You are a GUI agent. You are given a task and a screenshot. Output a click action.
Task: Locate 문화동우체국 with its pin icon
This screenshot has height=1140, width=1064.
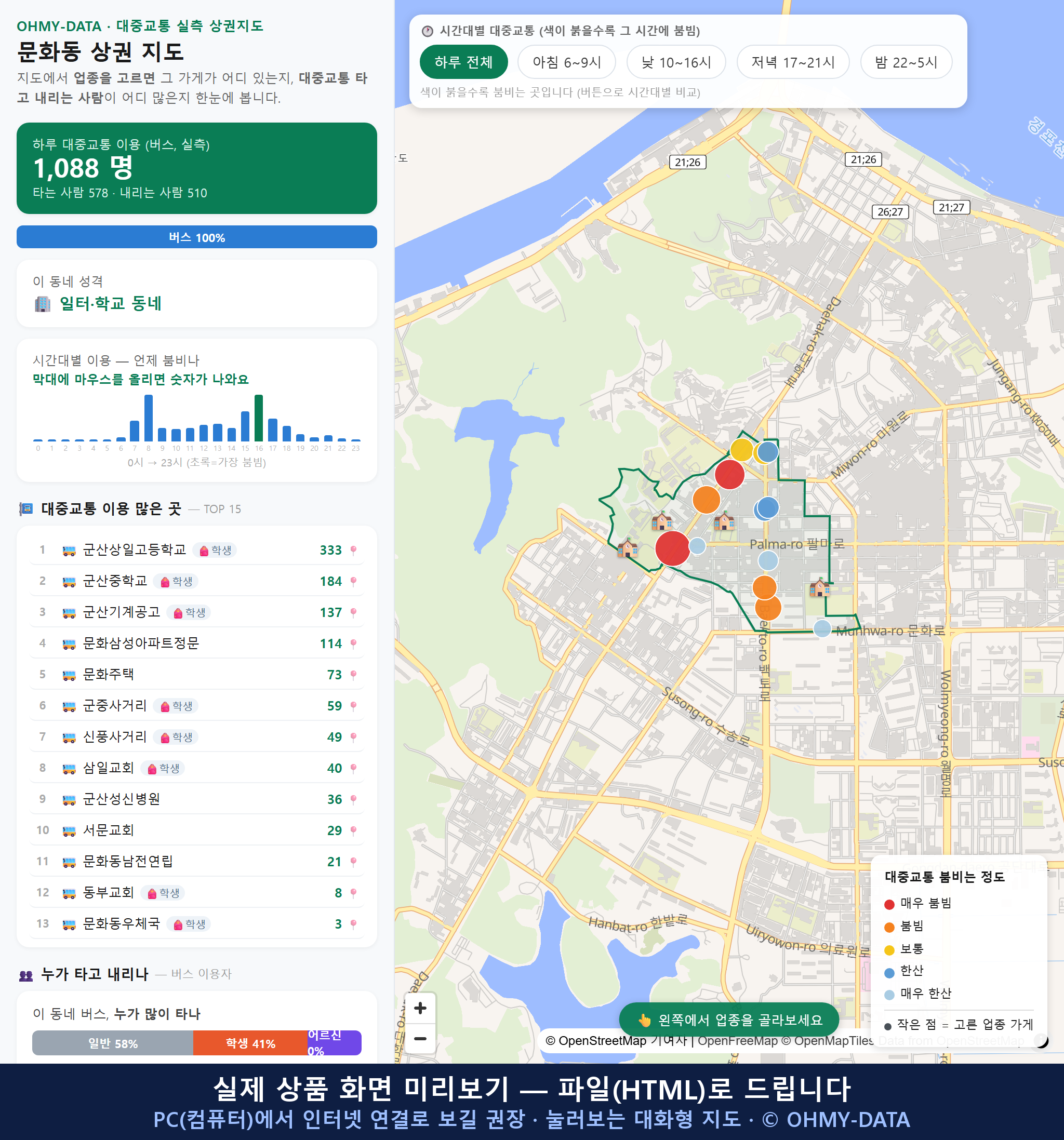point(353,924)
